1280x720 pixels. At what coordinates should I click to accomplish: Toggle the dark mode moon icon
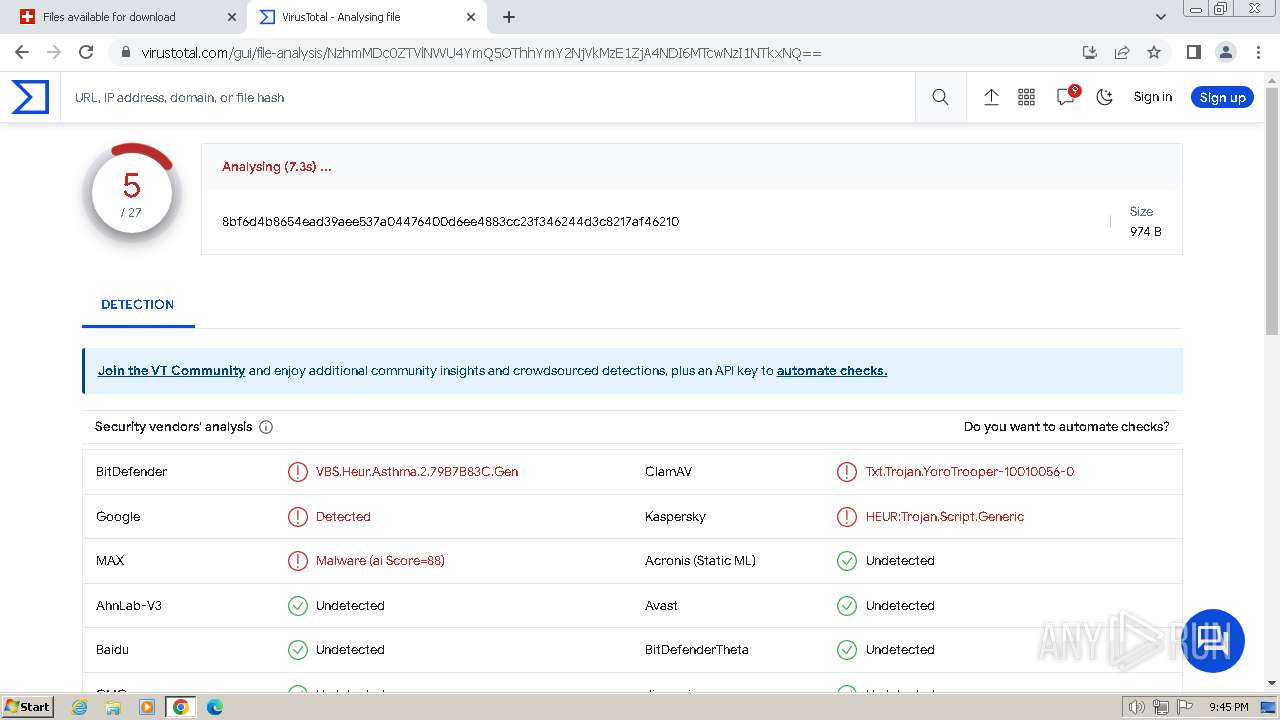[x=1104, y=97]
